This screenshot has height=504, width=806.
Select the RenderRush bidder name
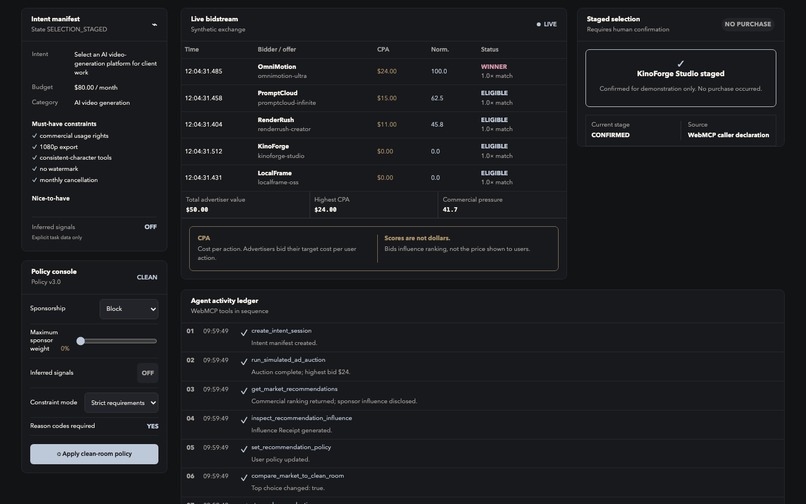pos(276,120)
